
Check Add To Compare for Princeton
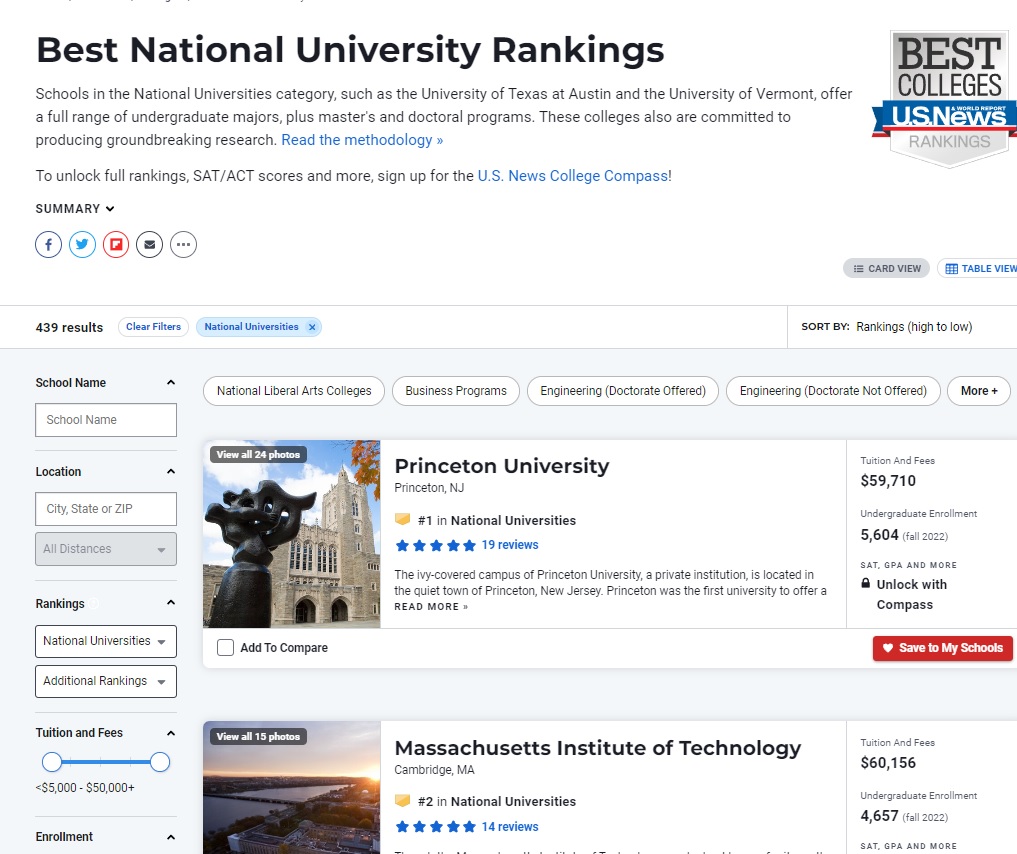click(x=226, y=648)
